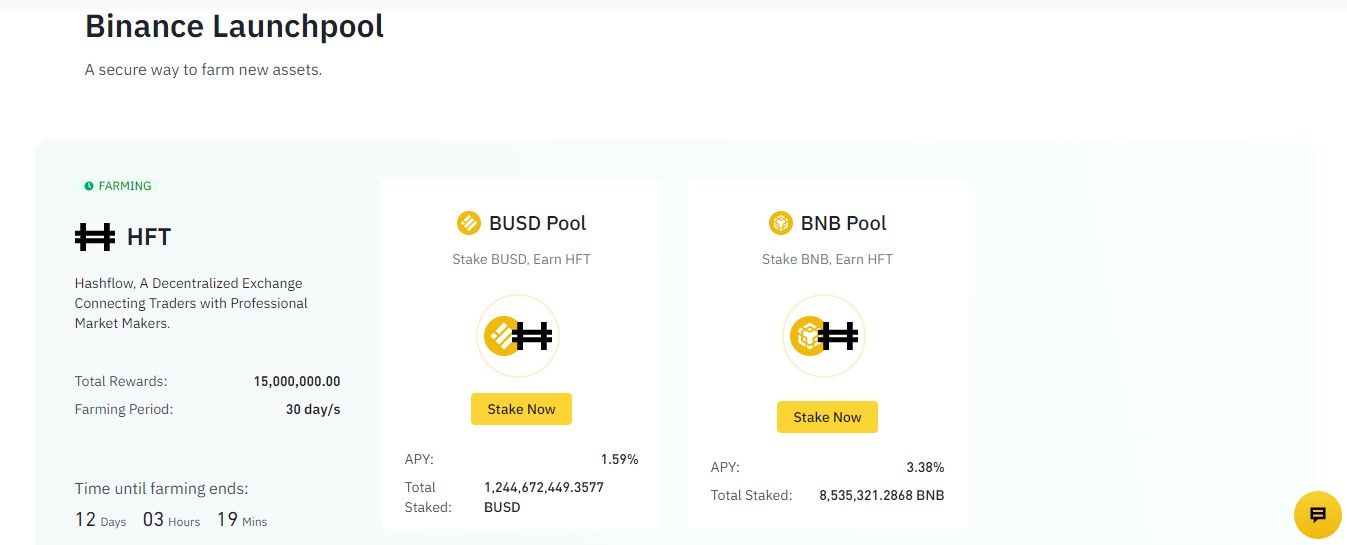Click the BNB Pool APY value 3.38%
Image resolution: width=1347 pixels, height=545 pixels.
925,467
